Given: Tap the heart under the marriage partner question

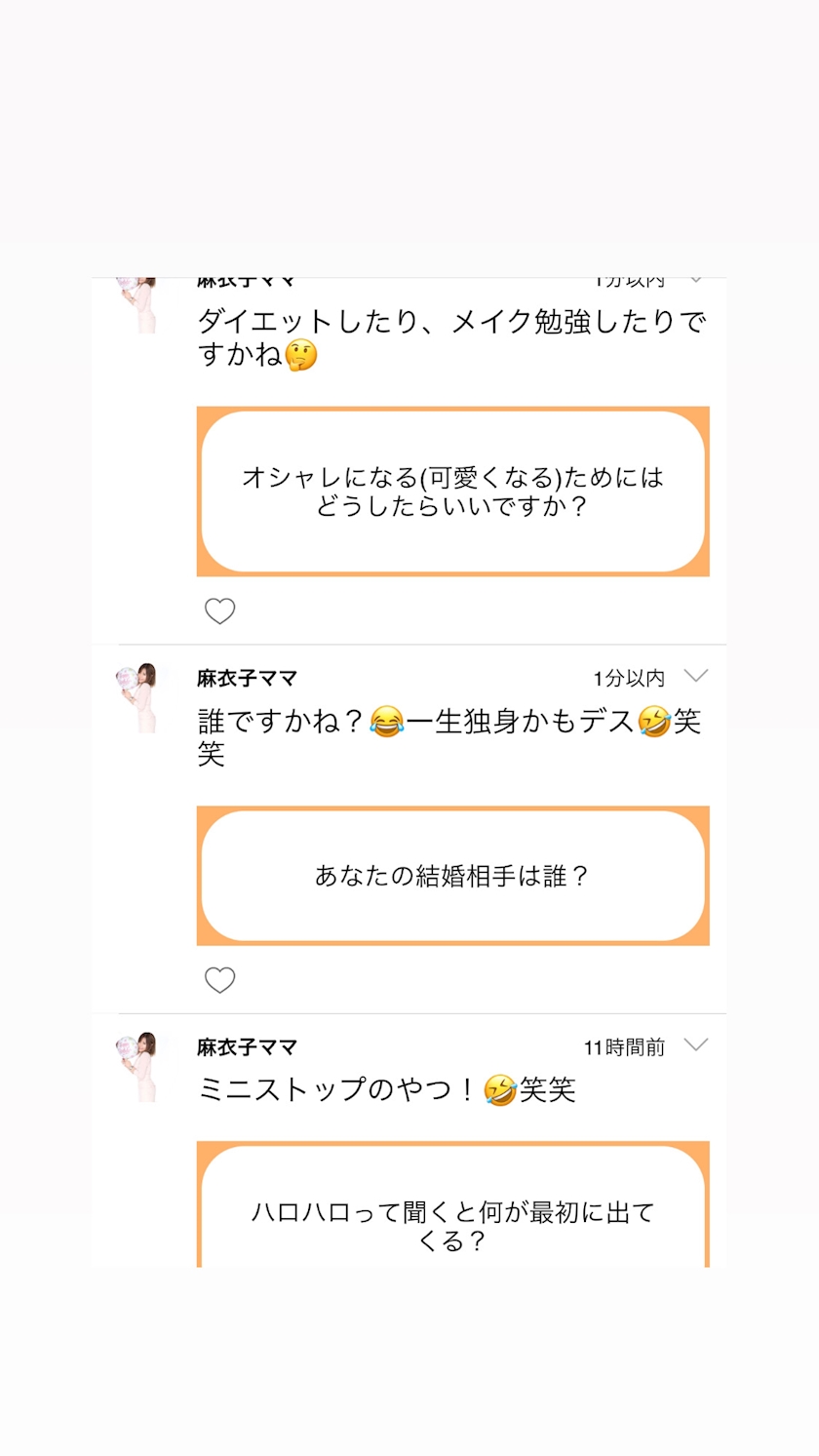Looking at the screenshot, I should [219, 980].
